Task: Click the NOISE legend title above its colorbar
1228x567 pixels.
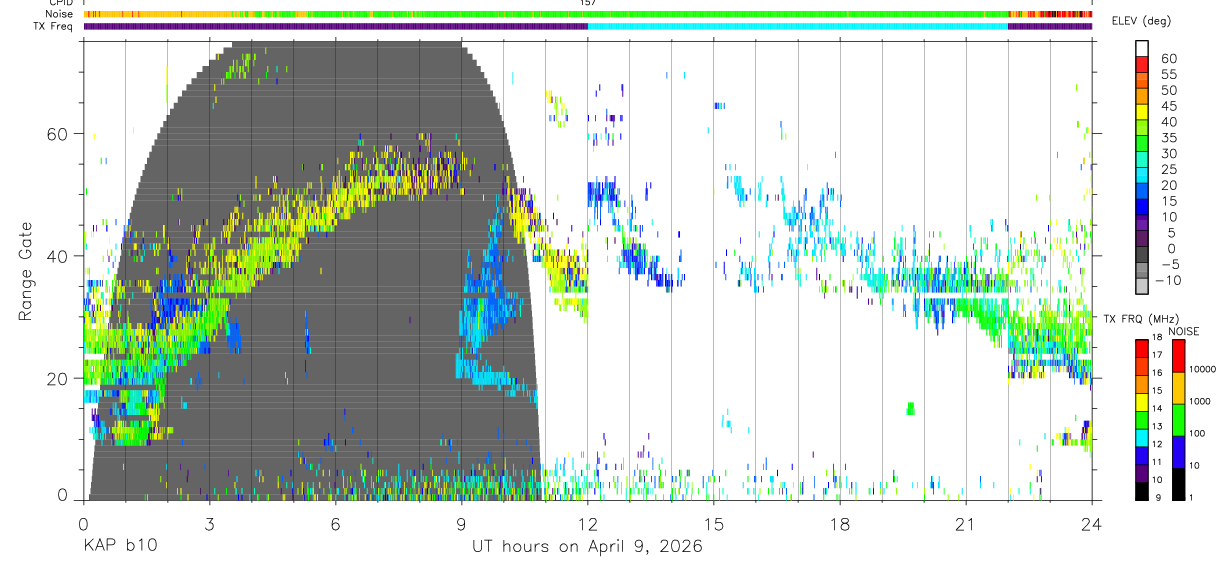Action: pos(1184,331)
